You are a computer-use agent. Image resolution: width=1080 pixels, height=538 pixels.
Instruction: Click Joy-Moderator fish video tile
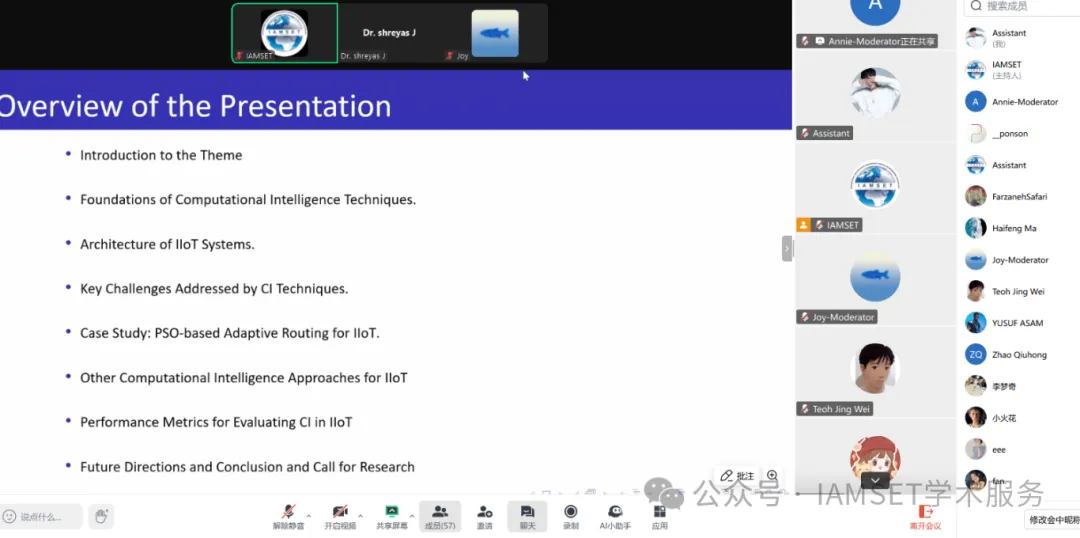(x=875, y=280)
